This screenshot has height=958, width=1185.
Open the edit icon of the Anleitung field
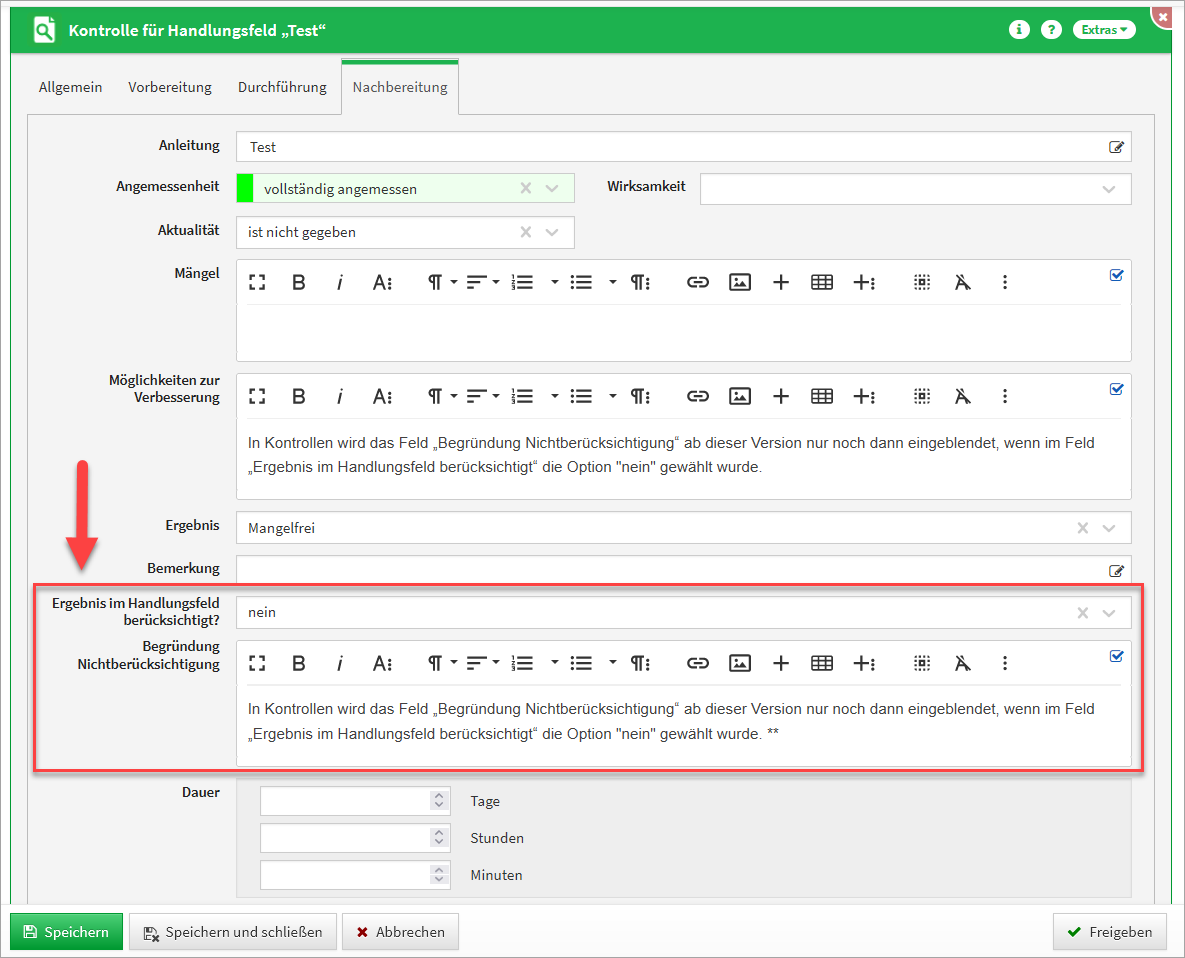point(1116,147)
